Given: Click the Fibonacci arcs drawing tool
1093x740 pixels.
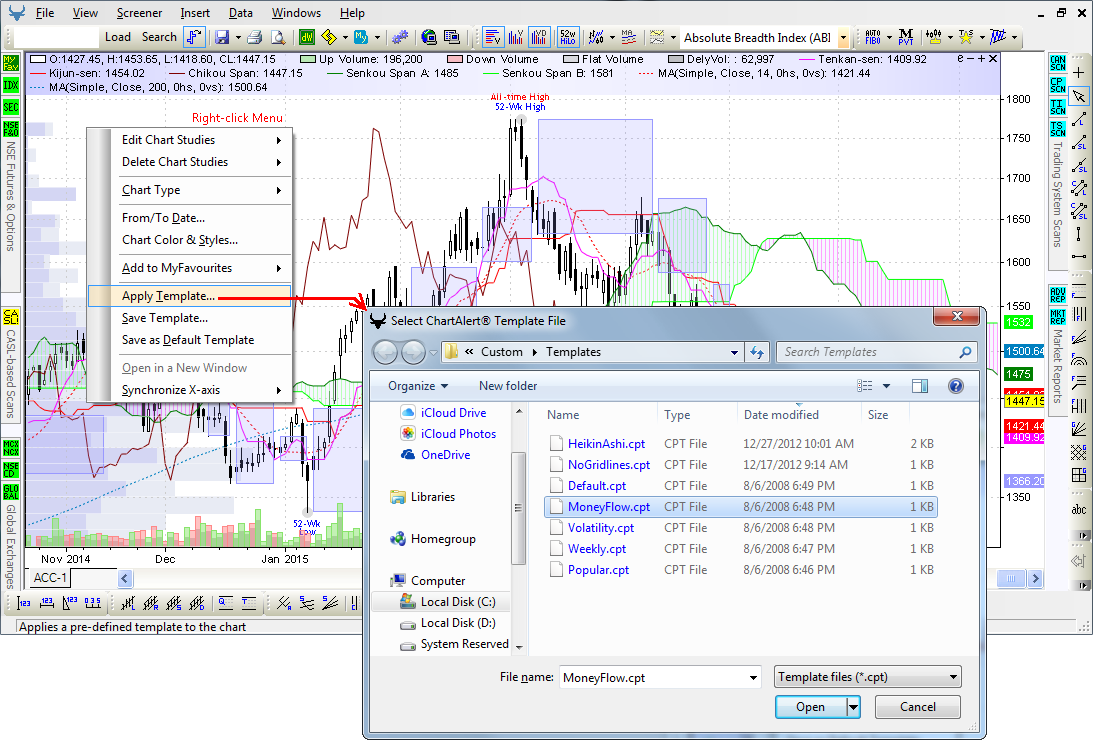Looking at the screenshot, I should 1079,360.
